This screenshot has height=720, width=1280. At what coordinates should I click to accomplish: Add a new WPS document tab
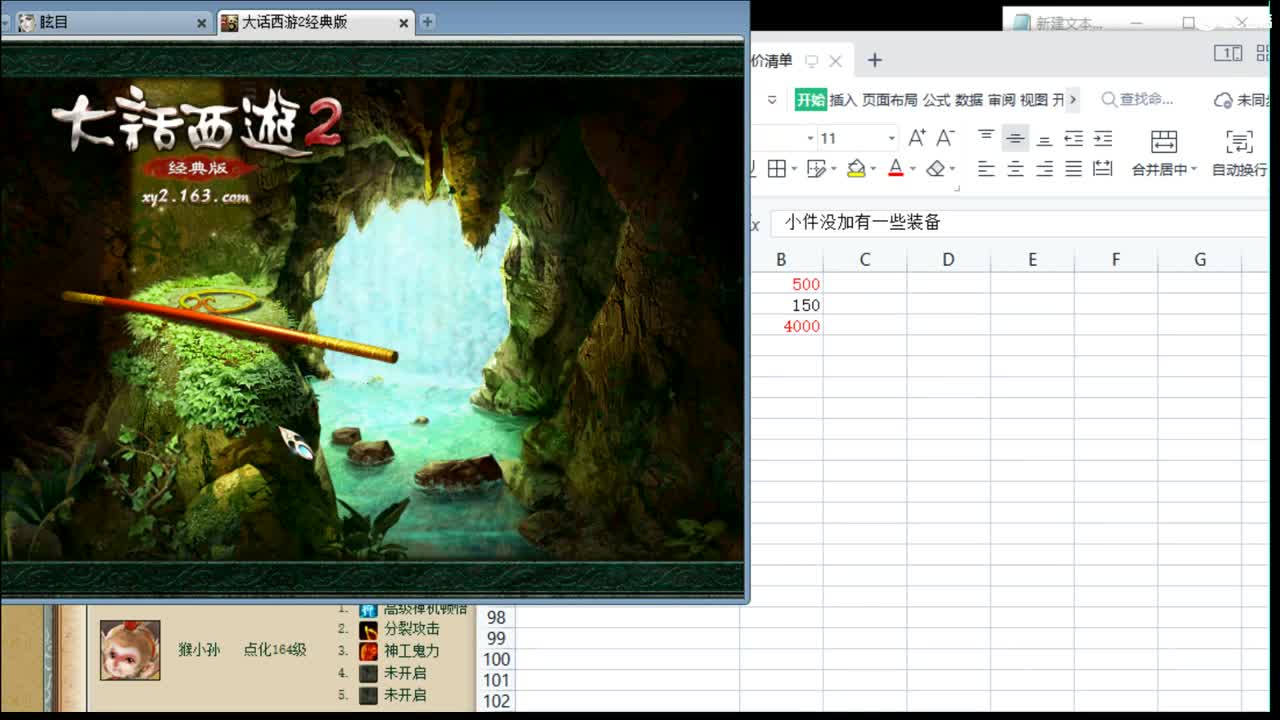[874, 60]
